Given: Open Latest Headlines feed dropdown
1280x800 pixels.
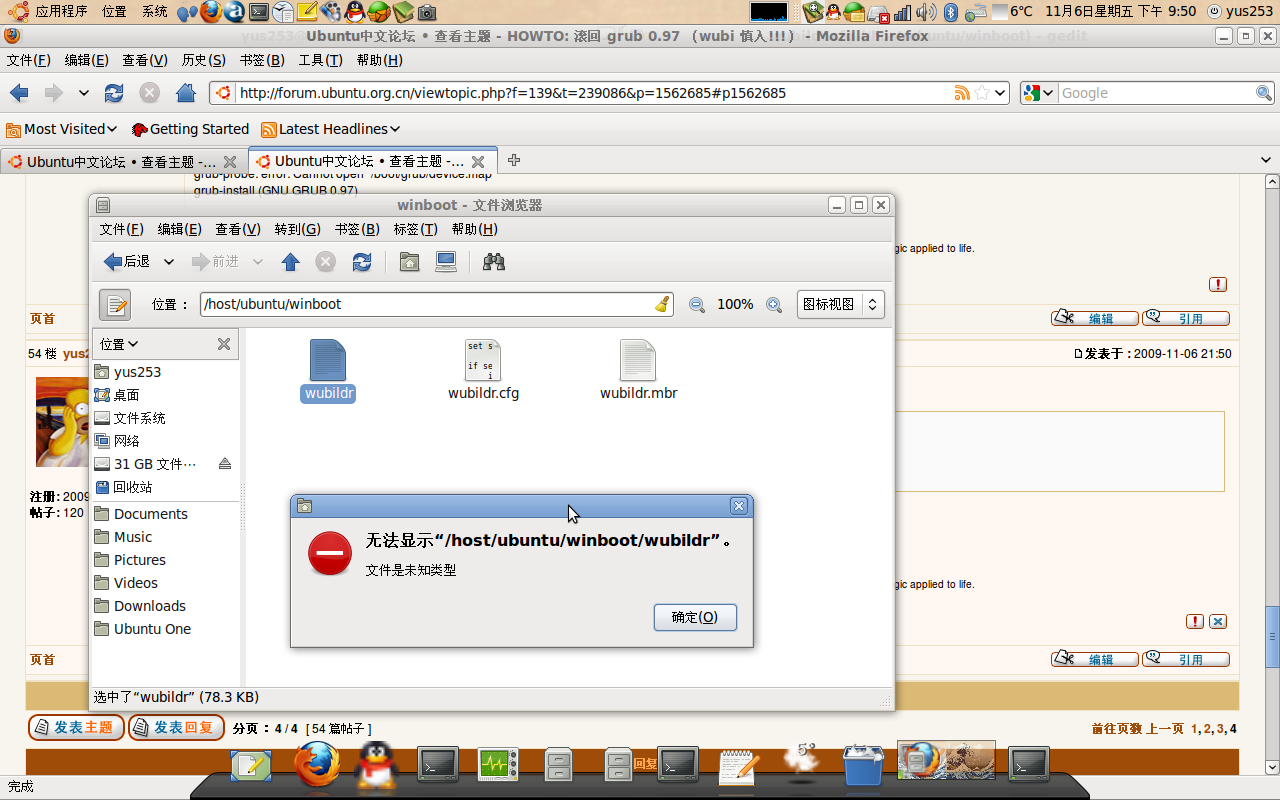Looking at the screenshot, I should tap(330, 129).
